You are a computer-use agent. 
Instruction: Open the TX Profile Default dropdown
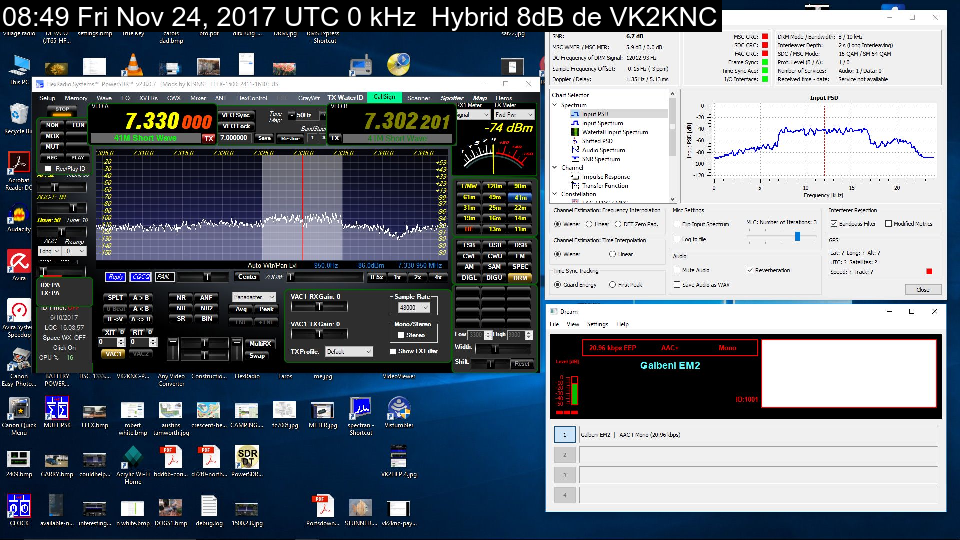pos(348,351)
